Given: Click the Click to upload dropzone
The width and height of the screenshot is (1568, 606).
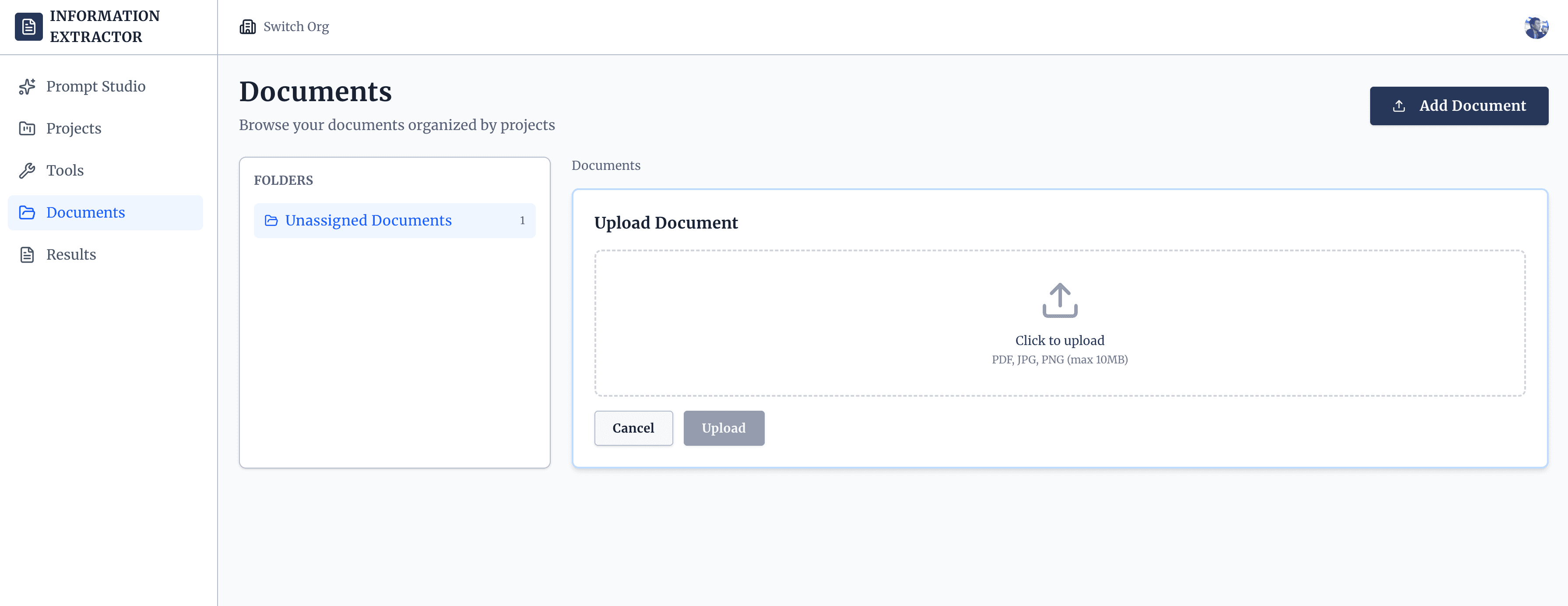Looking at the screenshot, I should (1059, 322).
